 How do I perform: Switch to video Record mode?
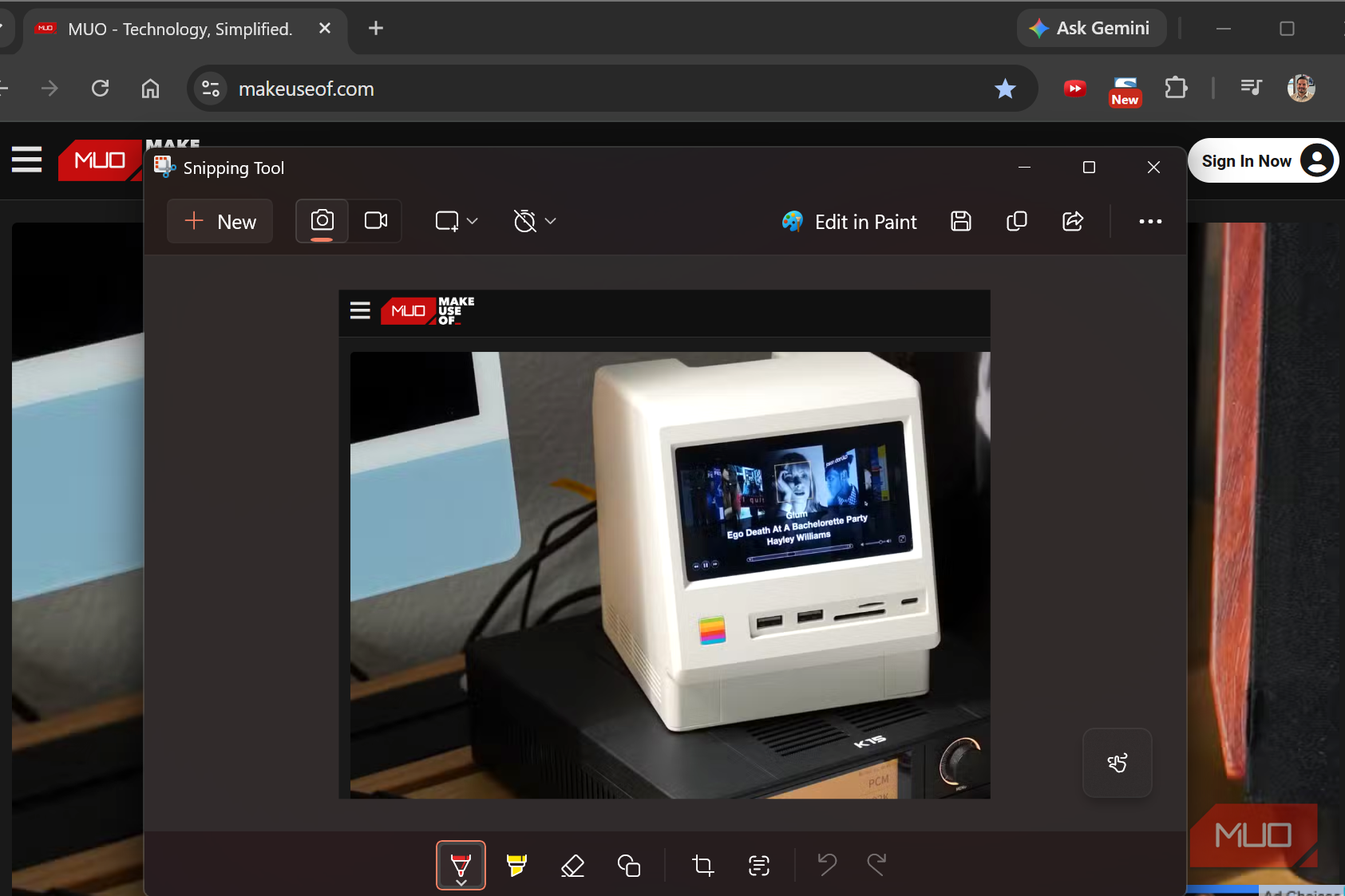pyautogui.click(x=375, y=221)
